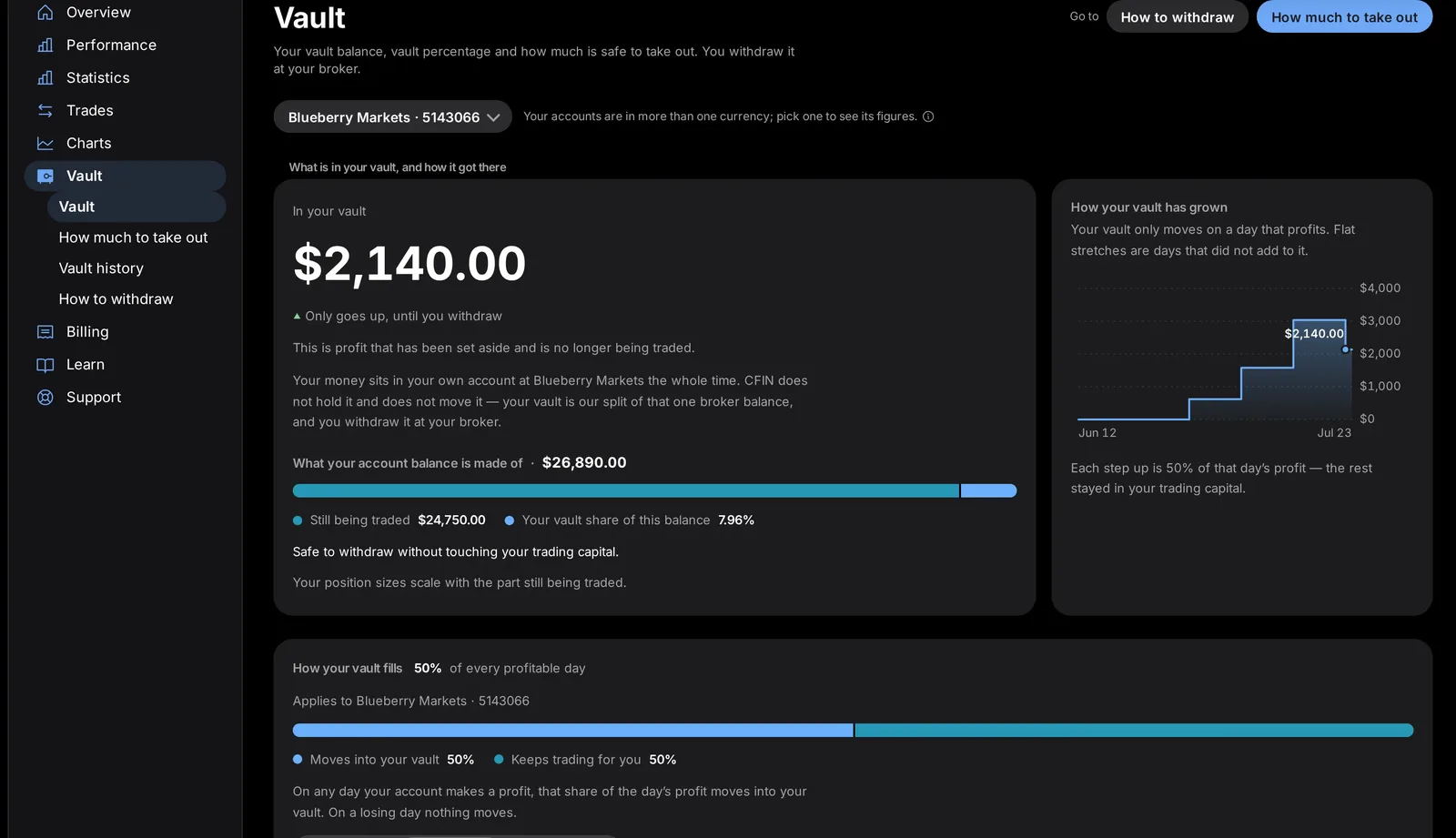Screen dimensions: 1456x838
Task: Click the Only goes up, until you withdraw note
Action: [x=398, y=317]
